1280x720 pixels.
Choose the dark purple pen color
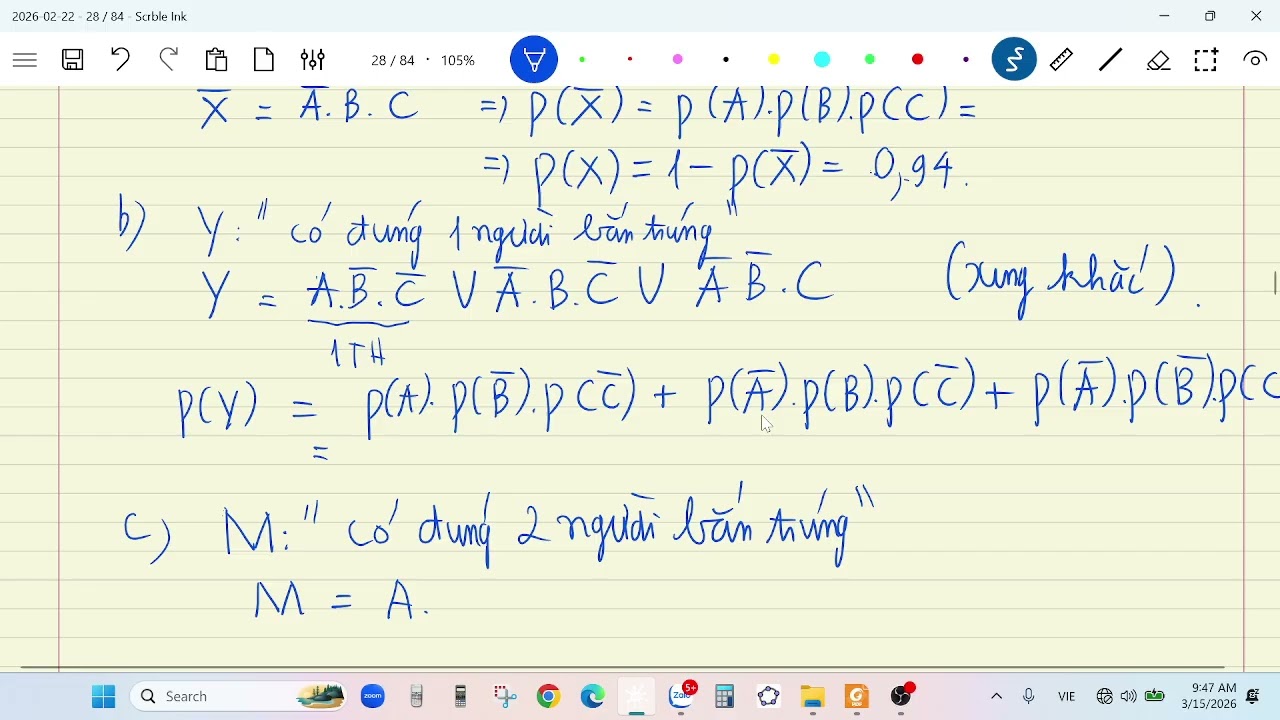click(966, 60)
